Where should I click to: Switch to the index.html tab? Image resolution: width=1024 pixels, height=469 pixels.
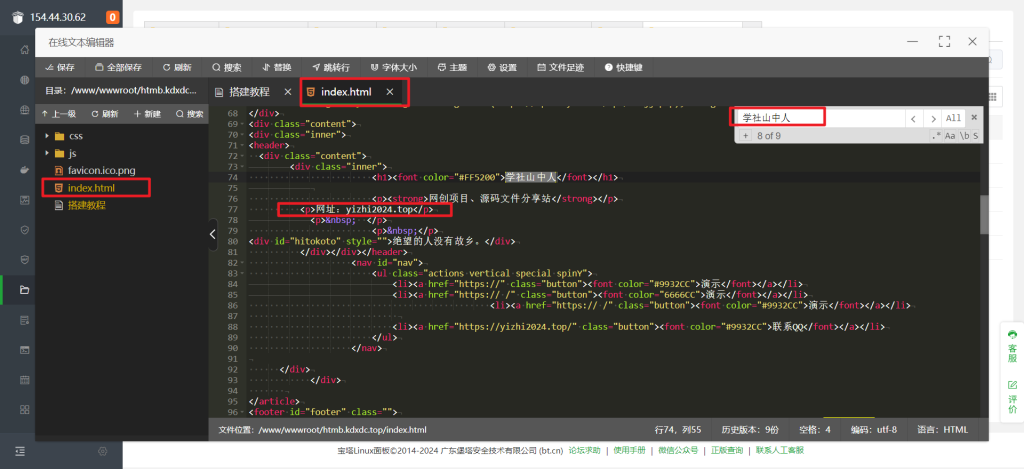tap(346, 92)
